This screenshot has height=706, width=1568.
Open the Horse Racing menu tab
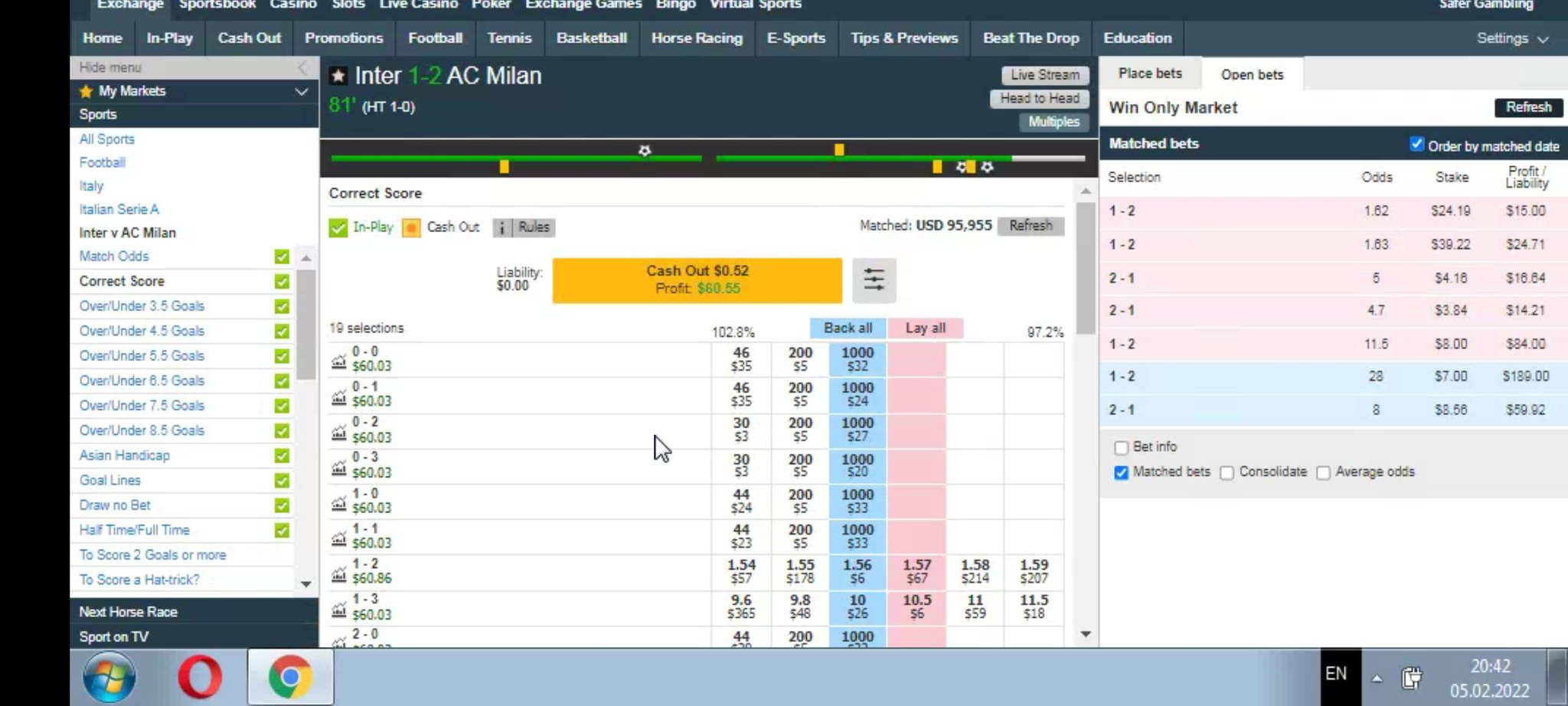(697, 38)
